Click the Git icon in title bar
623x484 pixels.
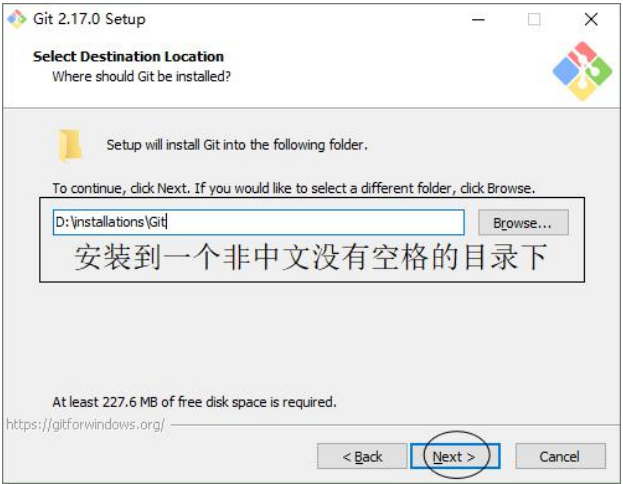point(17,19)
